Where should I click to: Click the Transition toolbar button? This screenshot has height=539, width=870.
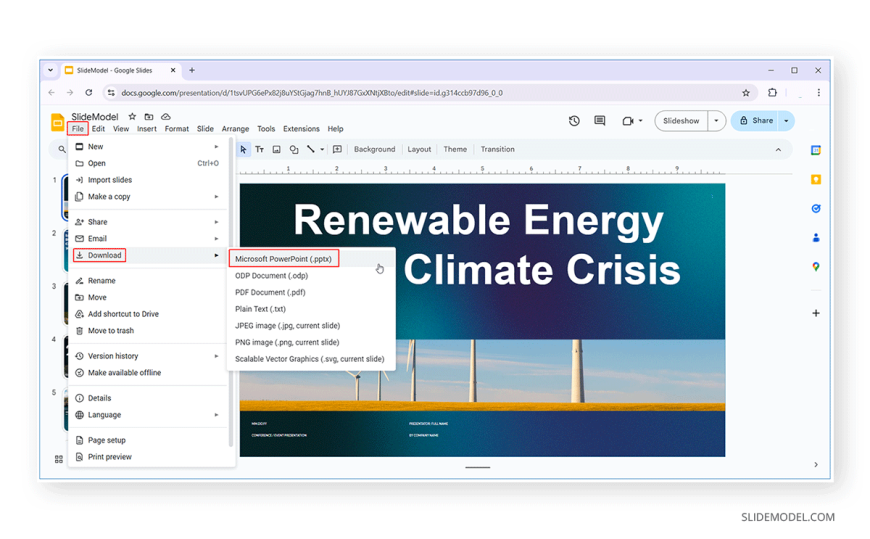[x=497, y=149]
